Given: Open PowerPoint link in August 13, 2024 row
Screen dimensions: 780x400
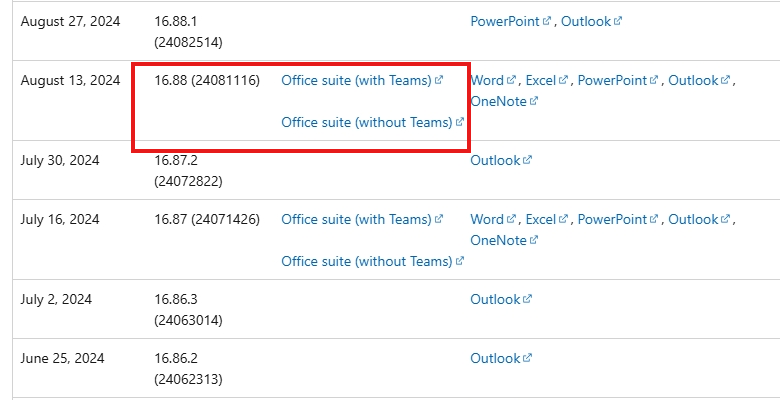Looking at the screenshot, I should [617, 80].
